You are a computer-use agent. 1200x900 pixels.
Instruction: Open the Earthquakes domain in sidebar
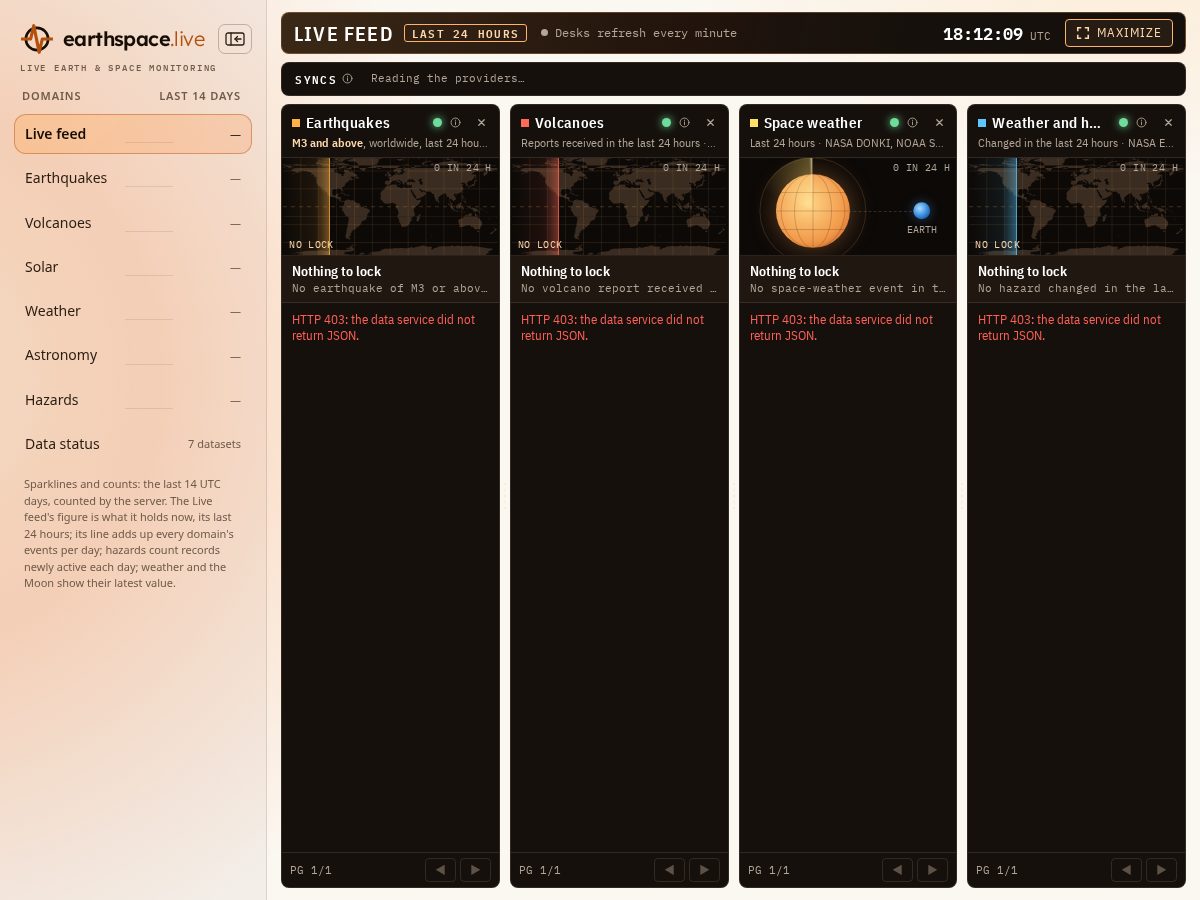tap(133, 178)
